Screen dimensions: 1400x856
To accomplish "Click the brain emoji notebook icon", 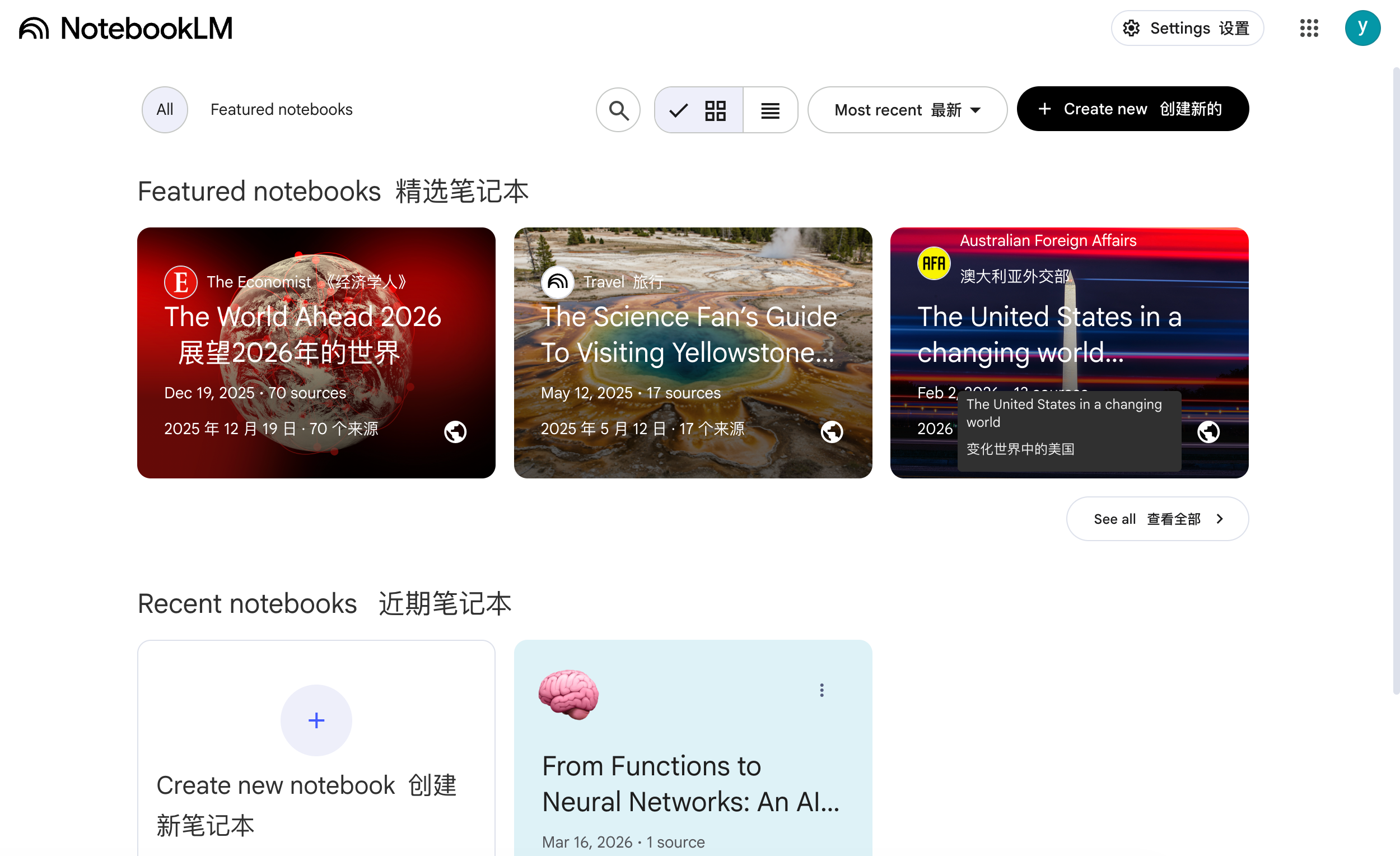I will [x=568, y=694].
